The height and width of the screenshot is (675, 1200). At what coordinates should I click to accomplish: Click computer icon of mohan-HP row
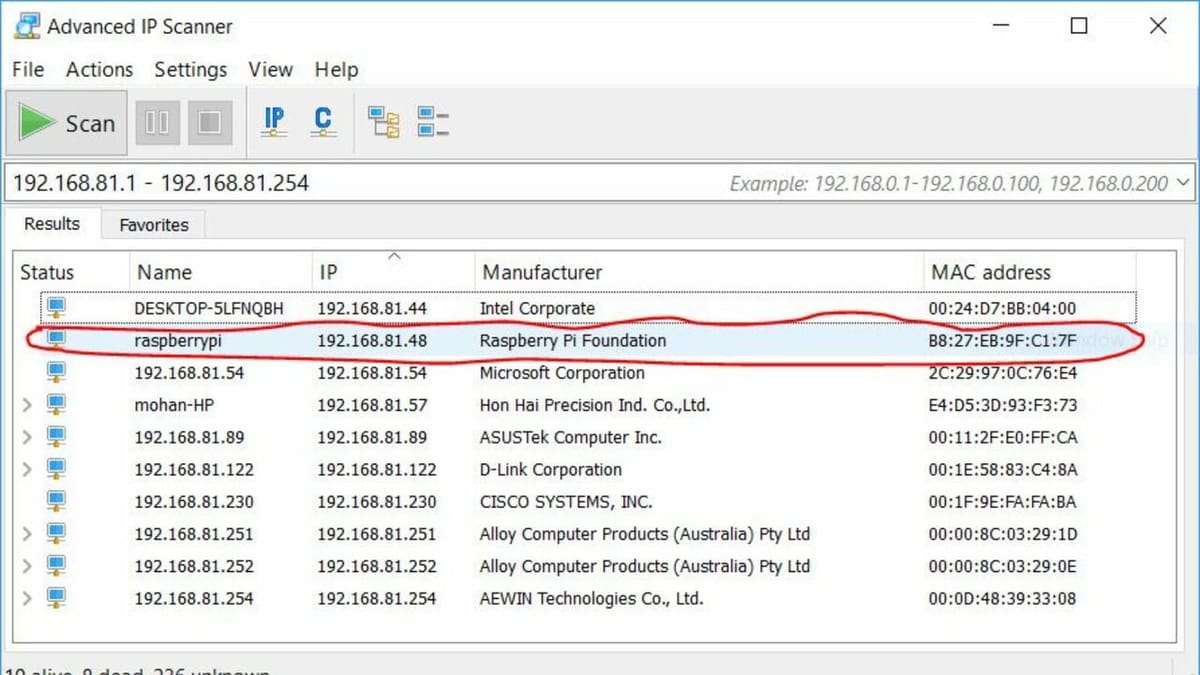point(56,404)
